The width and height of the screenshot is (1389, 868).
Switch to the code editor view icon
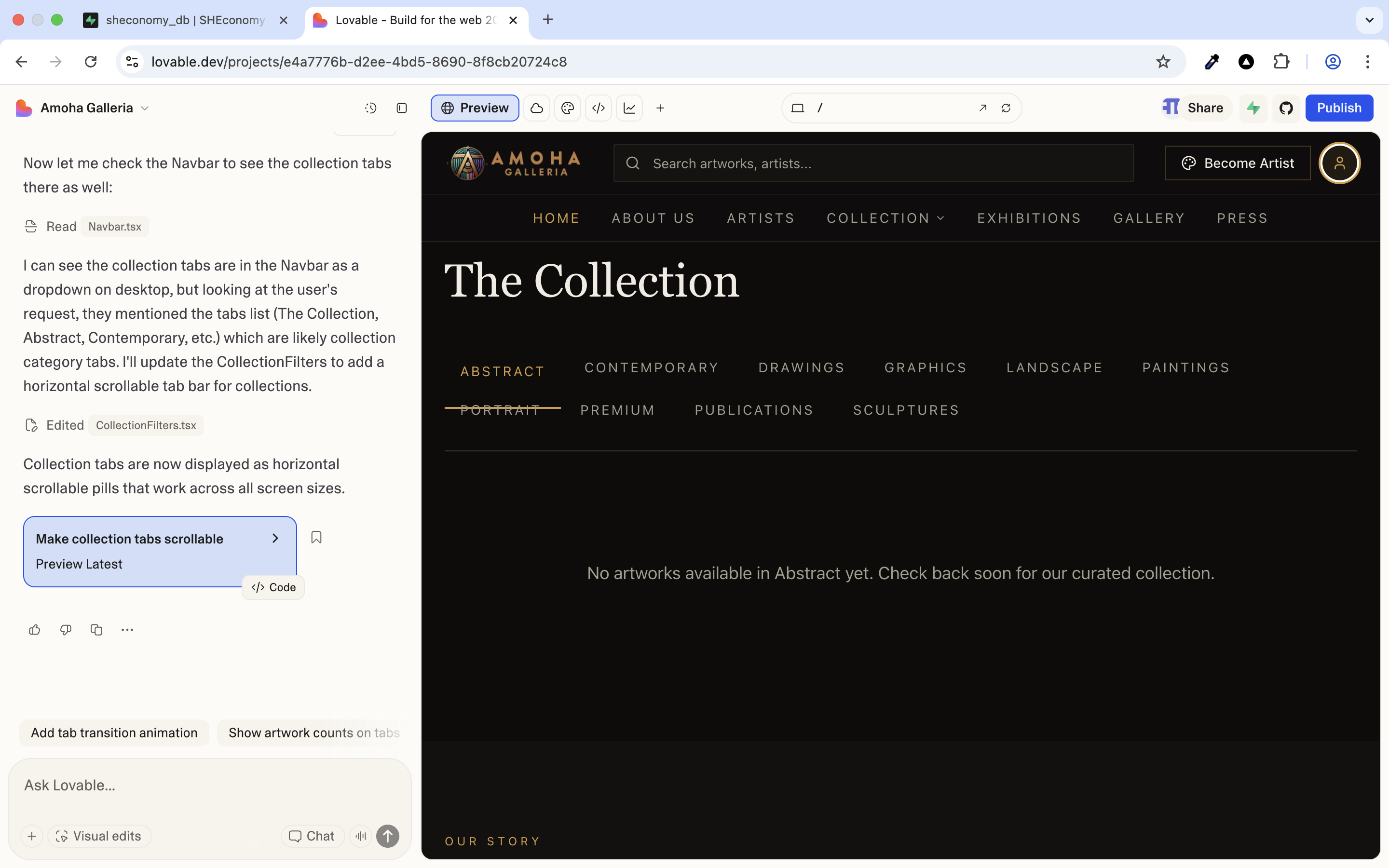click(599, 108)
